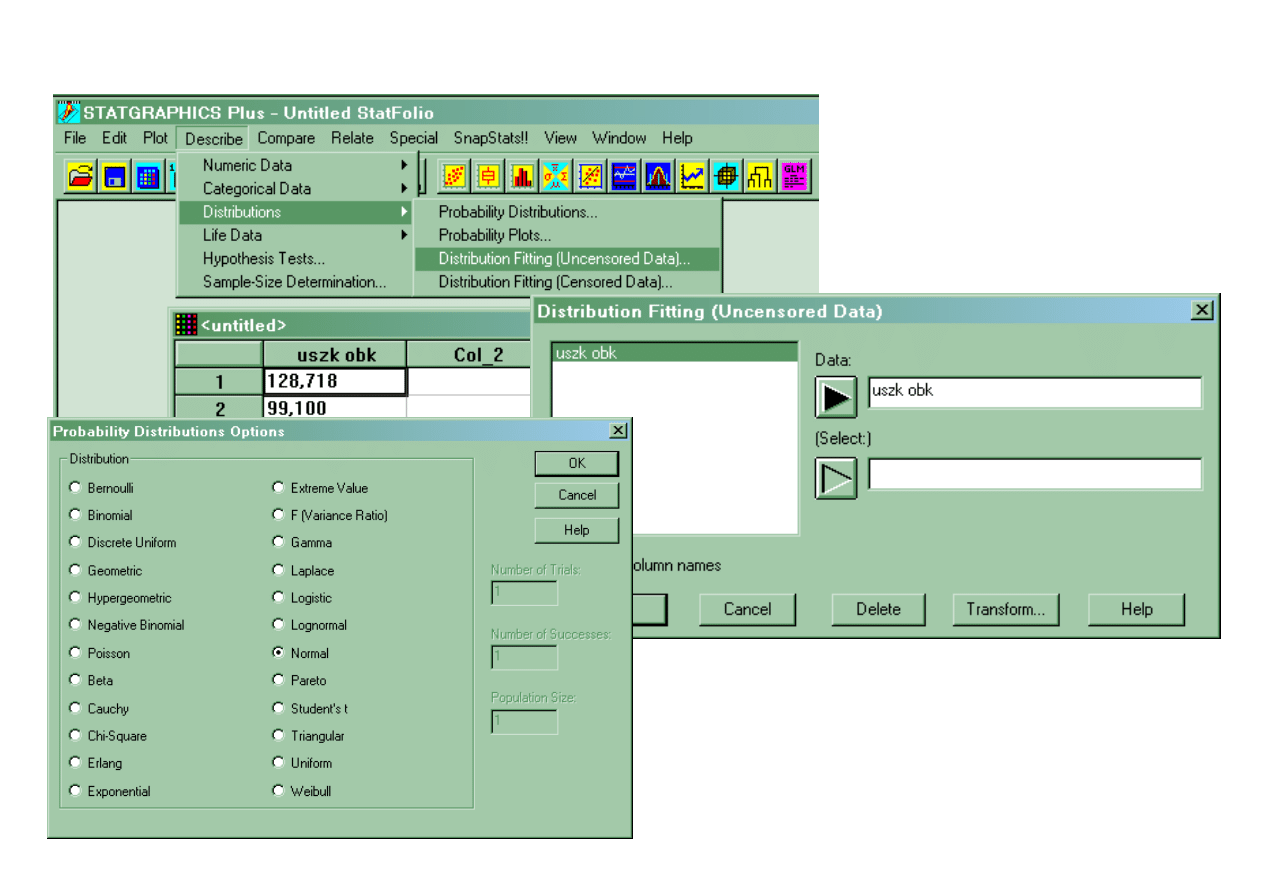Click the 'uszk obk' column header

click(x=335, y=354)
